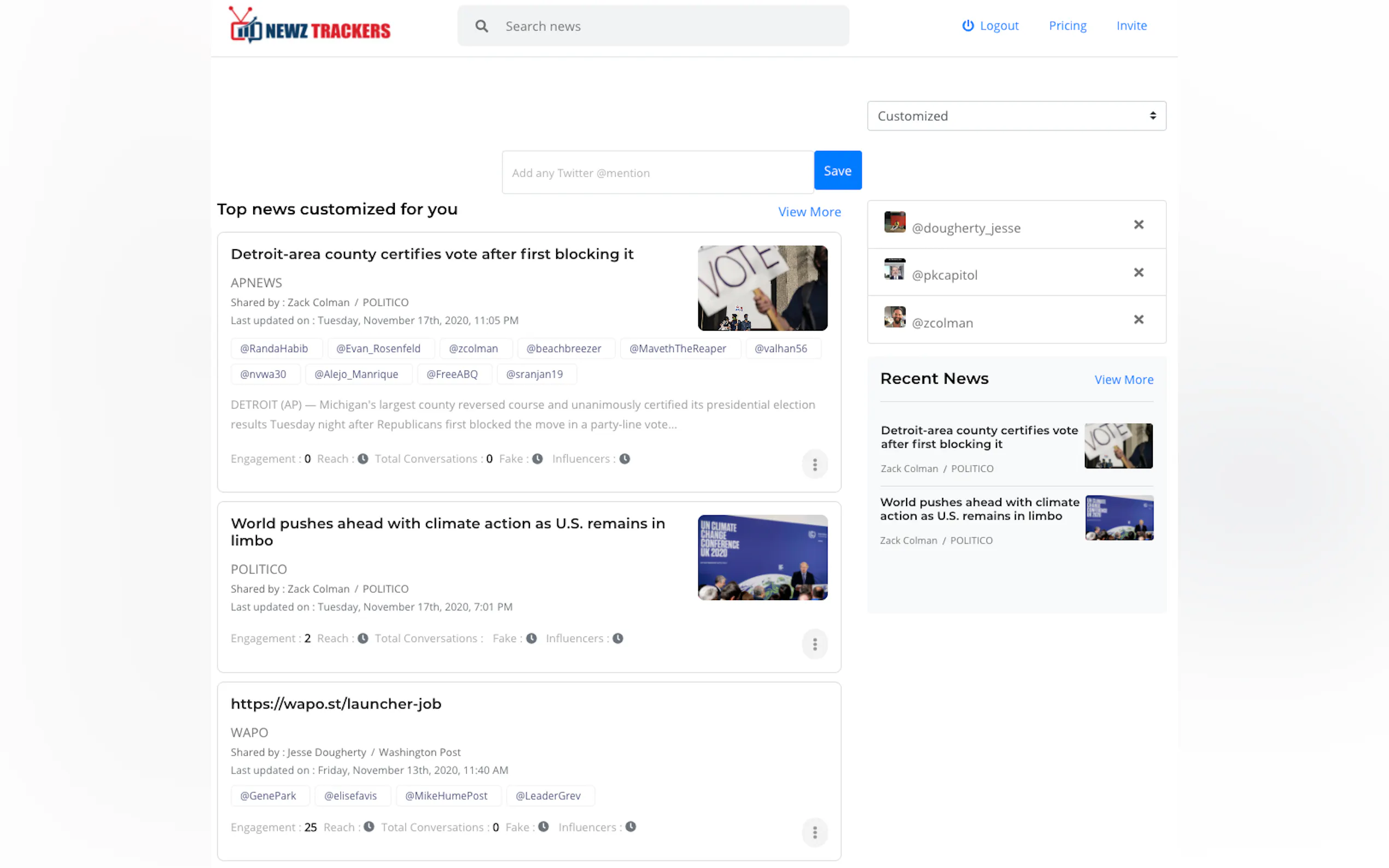
Task: Focus the Add any Twitter @mention field
Action: 657,173
